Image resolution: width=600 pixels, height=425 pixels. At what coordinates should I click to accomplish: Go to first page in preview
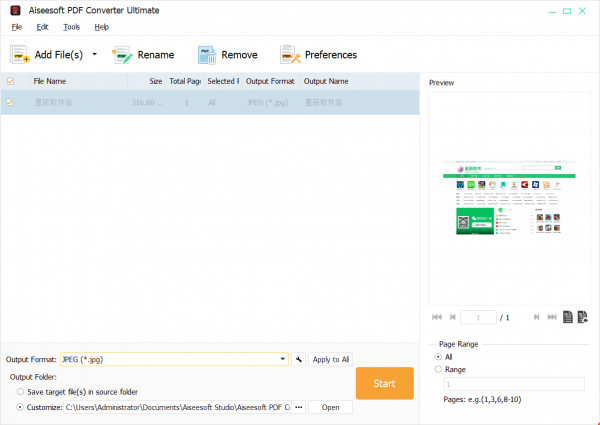[x=437, y=317]
